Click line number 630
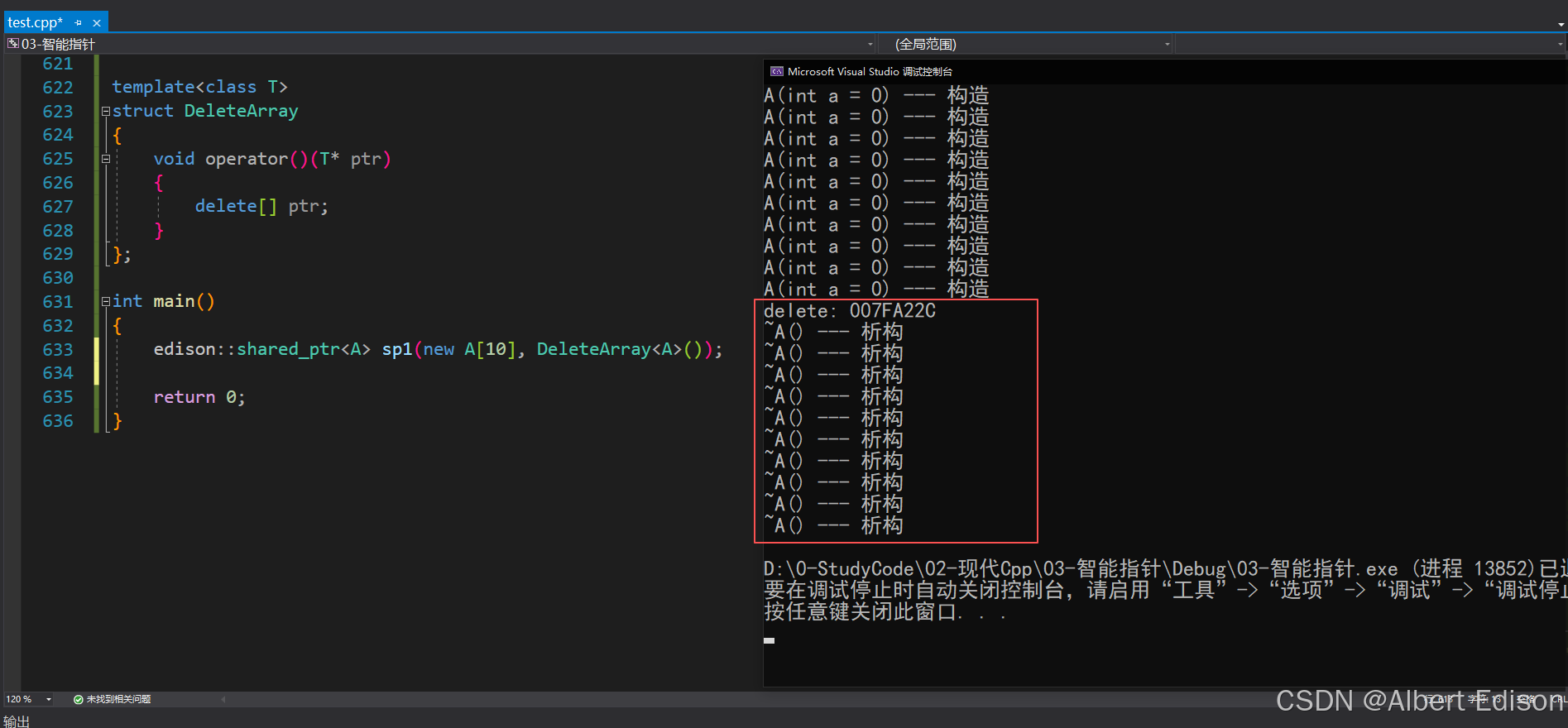Viewport: 1568px width, 728px height. 58,278
